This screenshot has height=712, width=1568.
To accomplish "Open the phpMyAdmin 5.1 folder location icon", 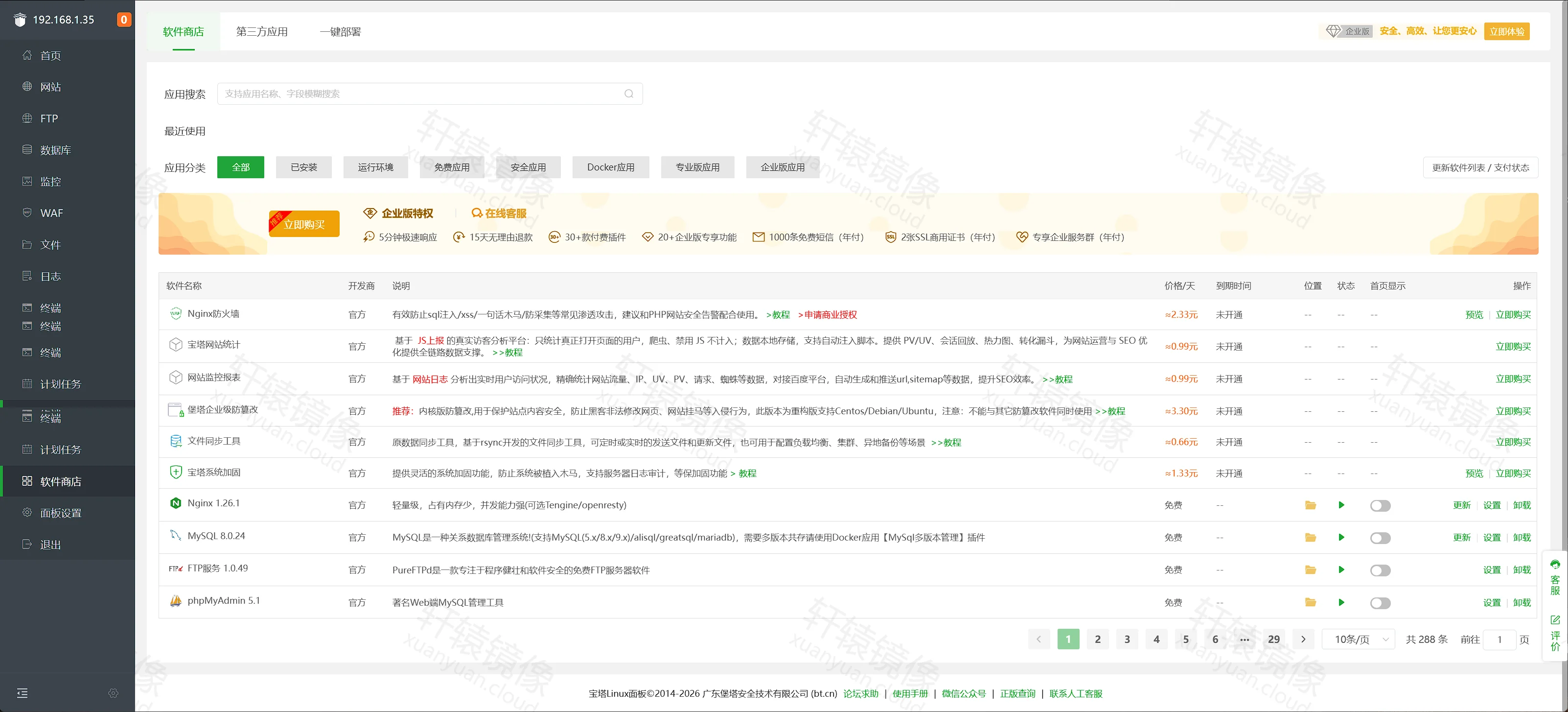I will [x=1311, y=602].
